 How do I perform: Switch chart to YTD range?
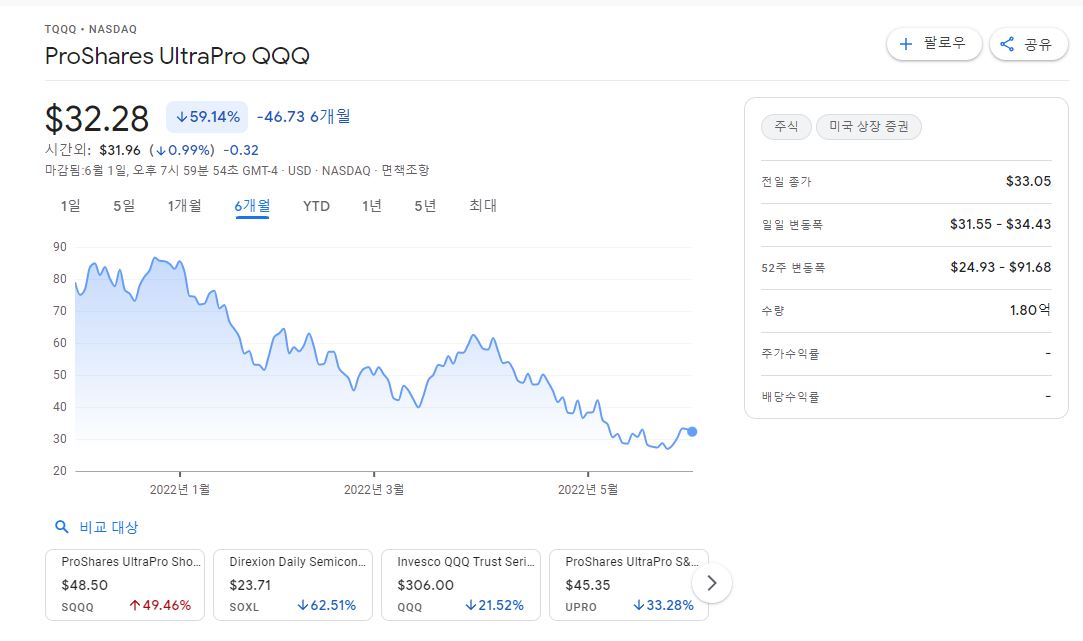316,206
